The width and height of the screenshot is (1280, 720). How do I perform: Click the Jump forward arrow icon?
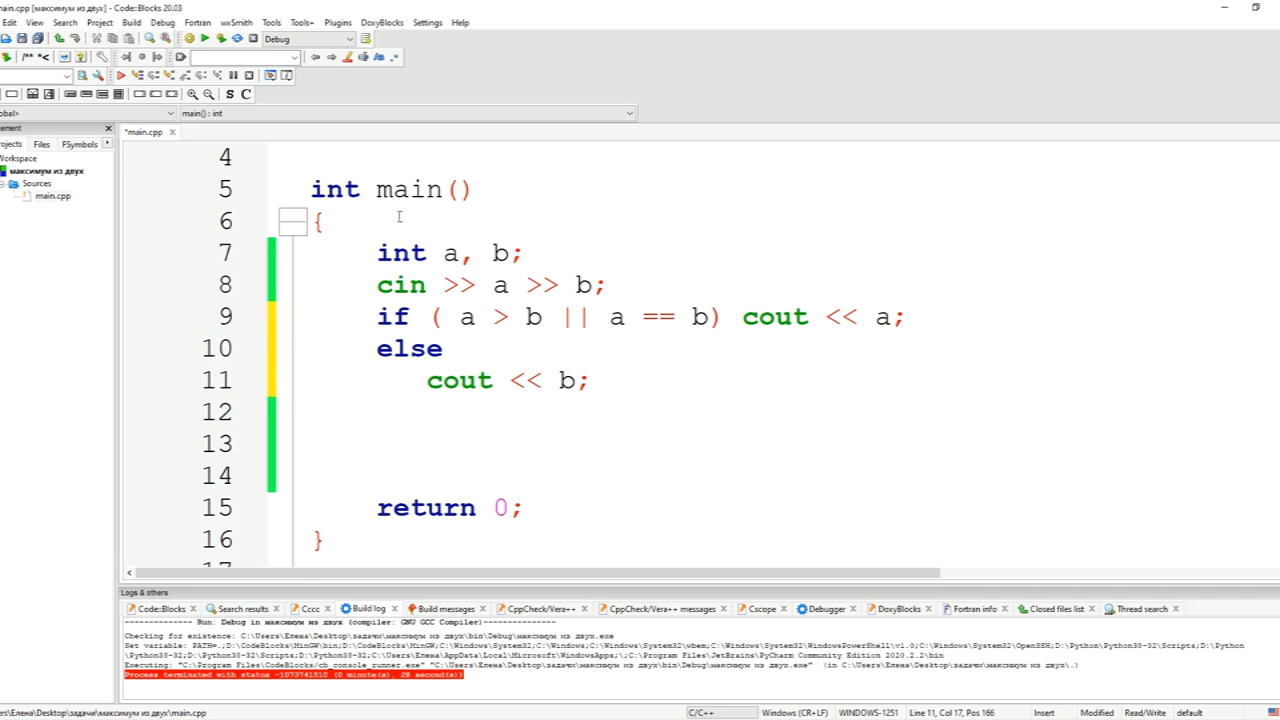point(331,57)
